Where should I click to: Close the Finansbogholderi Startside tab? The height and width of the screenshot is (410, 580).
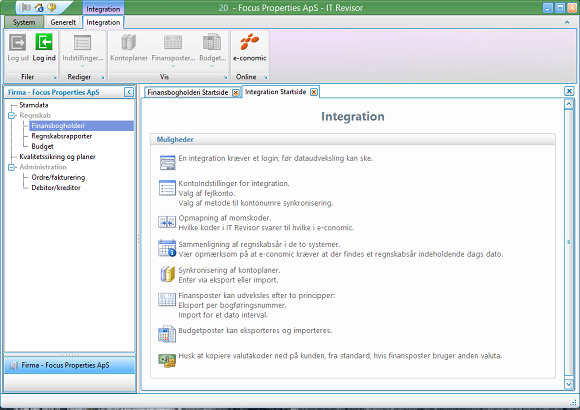pyautogui.click(x=236, y=93)
